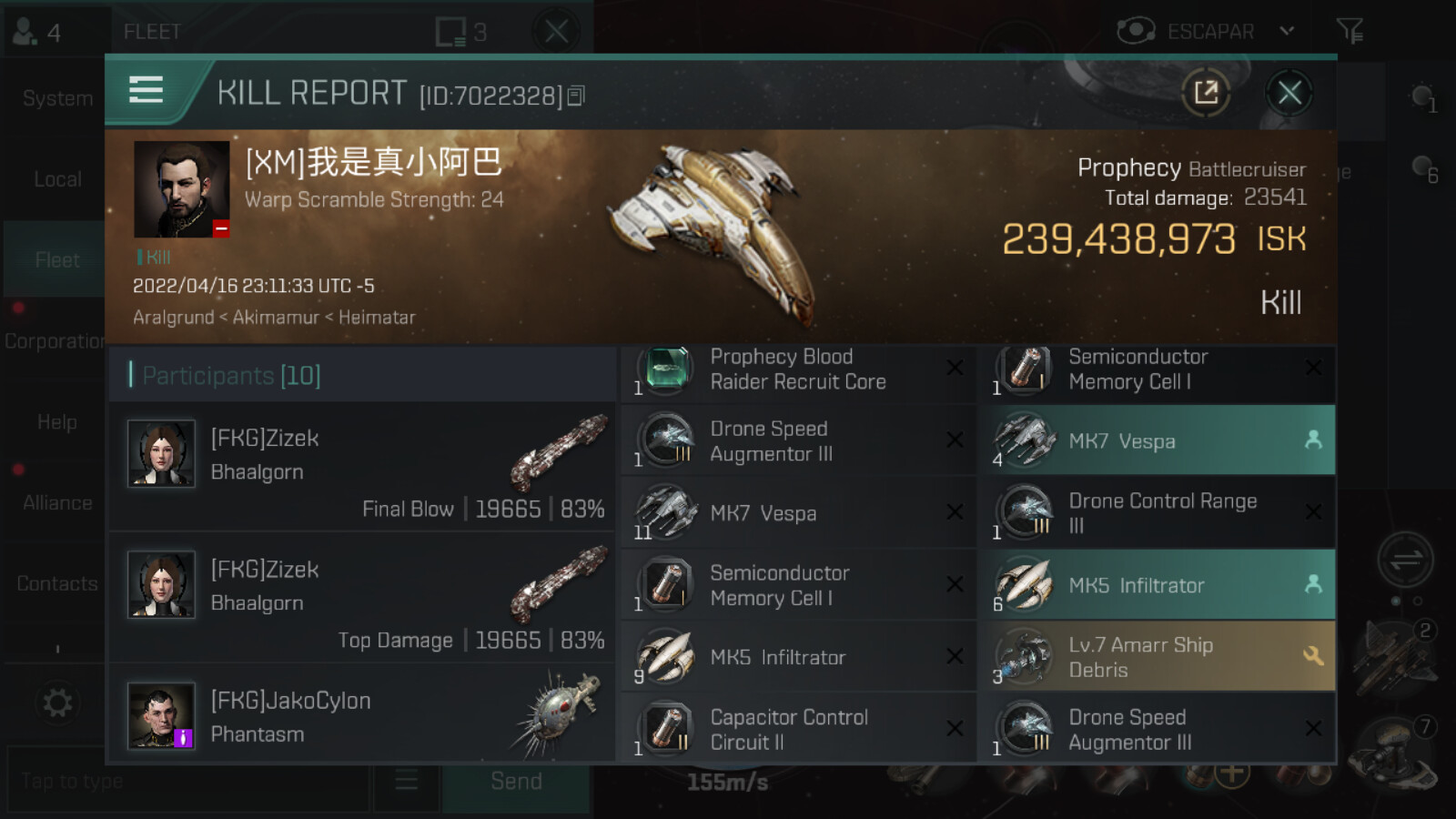Screen dimensions: 1456x819
Task: Switch to the Local chat tab
Action: point(56,179)
